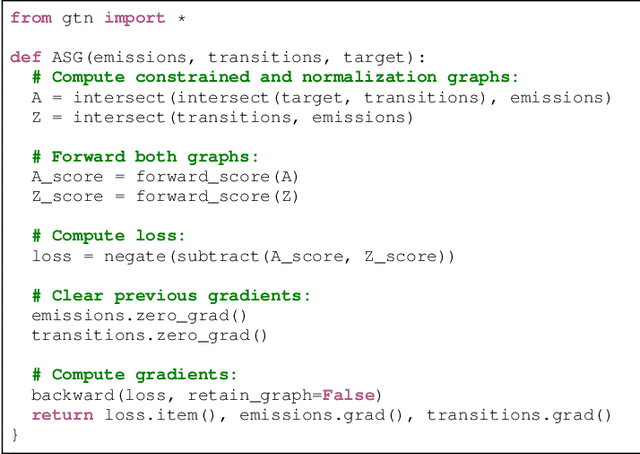Viewport: 640px width, 454px height.
Task: Click the "return" keyword
Action: (x=62, y=414)
